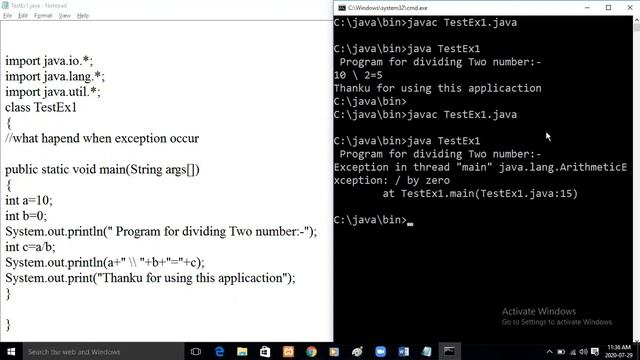Open the Windows Start menu
Image resolution: width=640 pixels, height=360 pixels.
(11, 351)
